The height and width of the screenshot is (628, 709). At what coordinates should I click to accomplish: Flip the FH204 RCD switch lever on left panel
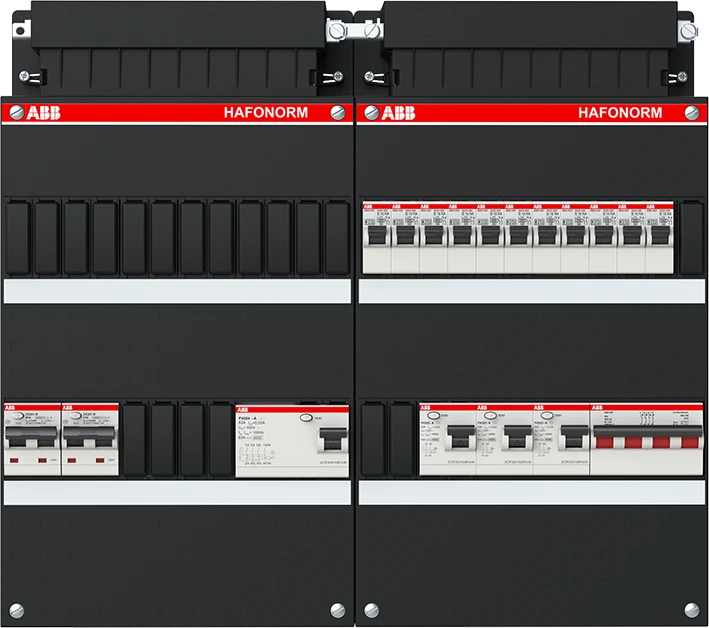pos(329,441)
